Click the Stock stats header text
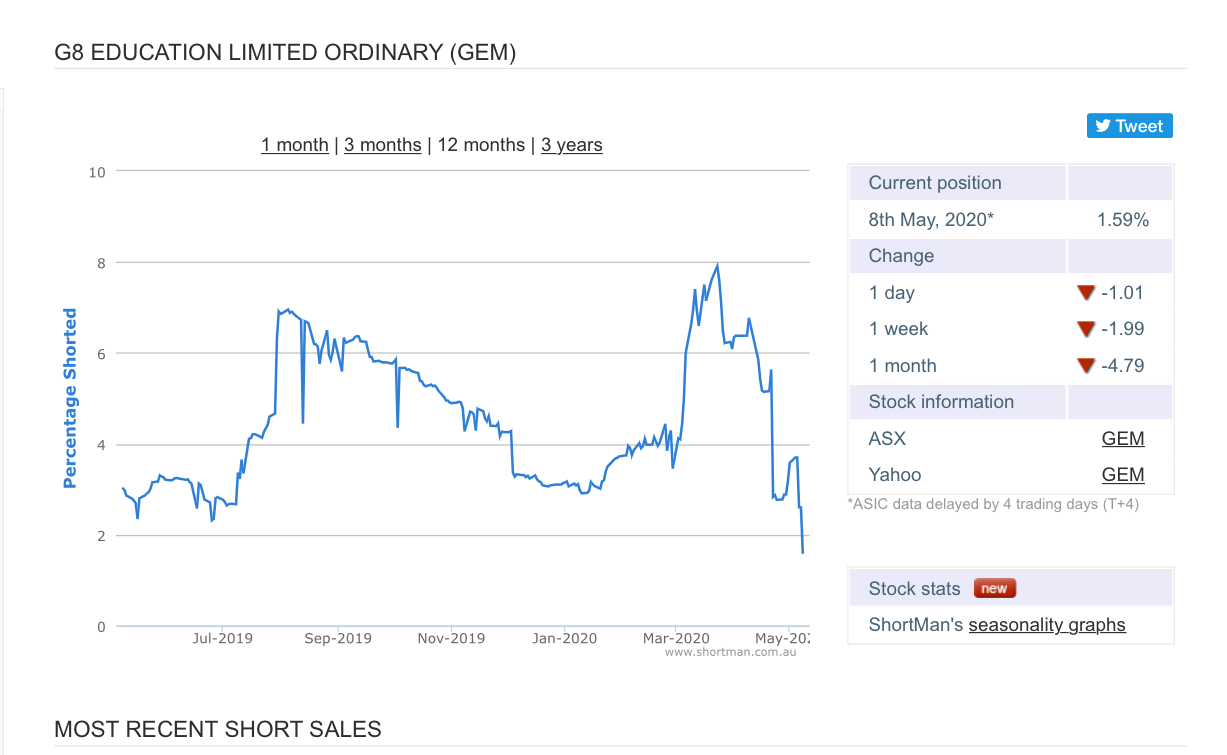Image resolution: width=1227 pixels, height=755 pixels. pyautogui.click(x=914, y=589)
